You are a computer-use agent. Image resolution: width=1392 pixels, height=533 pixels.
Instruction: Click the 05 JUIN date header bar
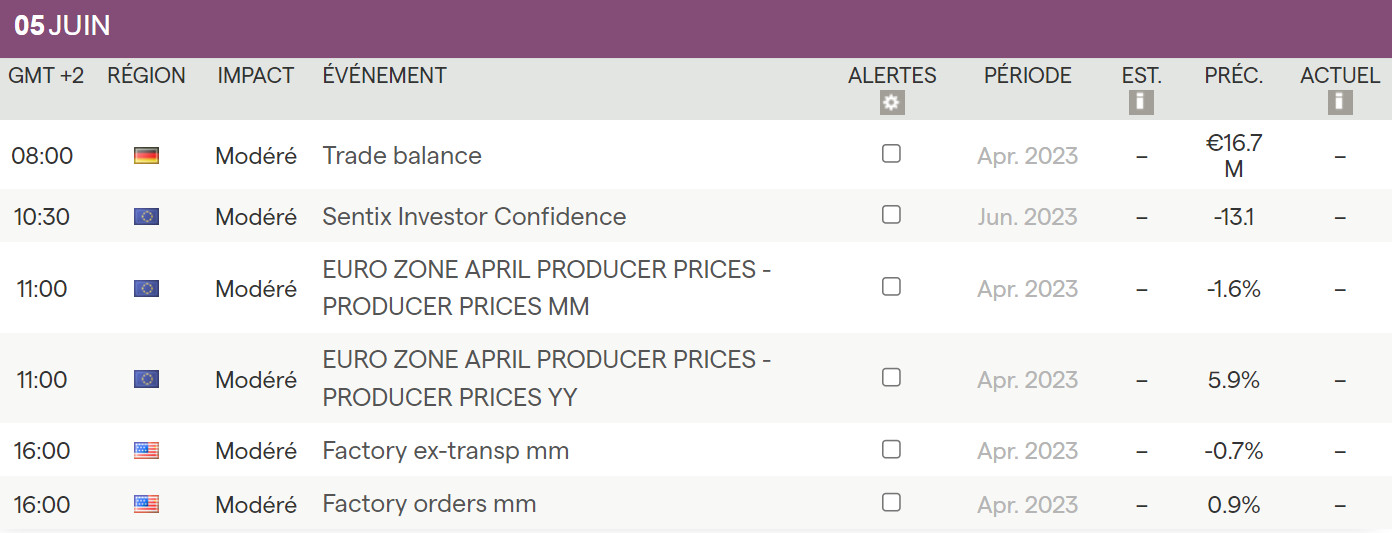pos(62,27)
